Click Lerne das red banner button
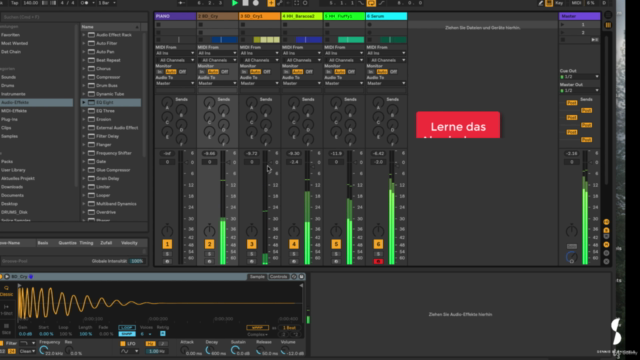 point(458,125)
